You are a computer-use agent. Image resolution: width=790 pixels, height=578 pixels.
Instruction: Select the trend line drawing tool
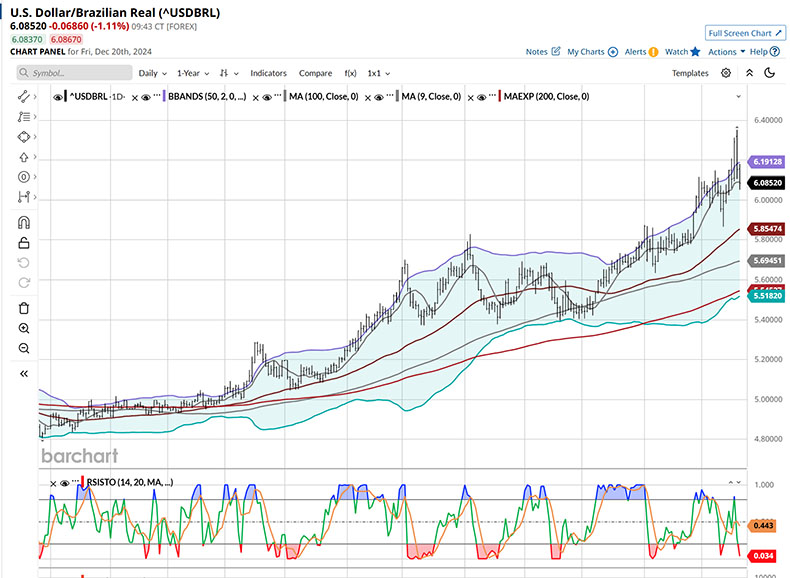24,96
